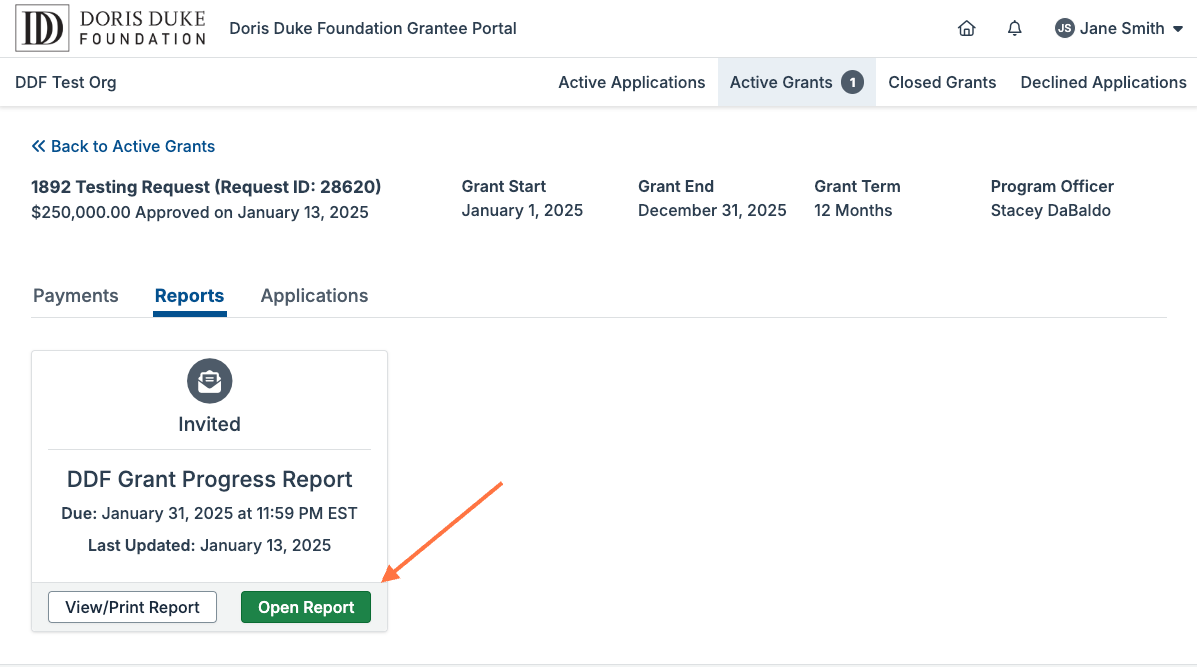Expand the Jane Smith account dropdown arrow
The image size is (1197, 667).
pyautogui.click(x=1178, y=29)
